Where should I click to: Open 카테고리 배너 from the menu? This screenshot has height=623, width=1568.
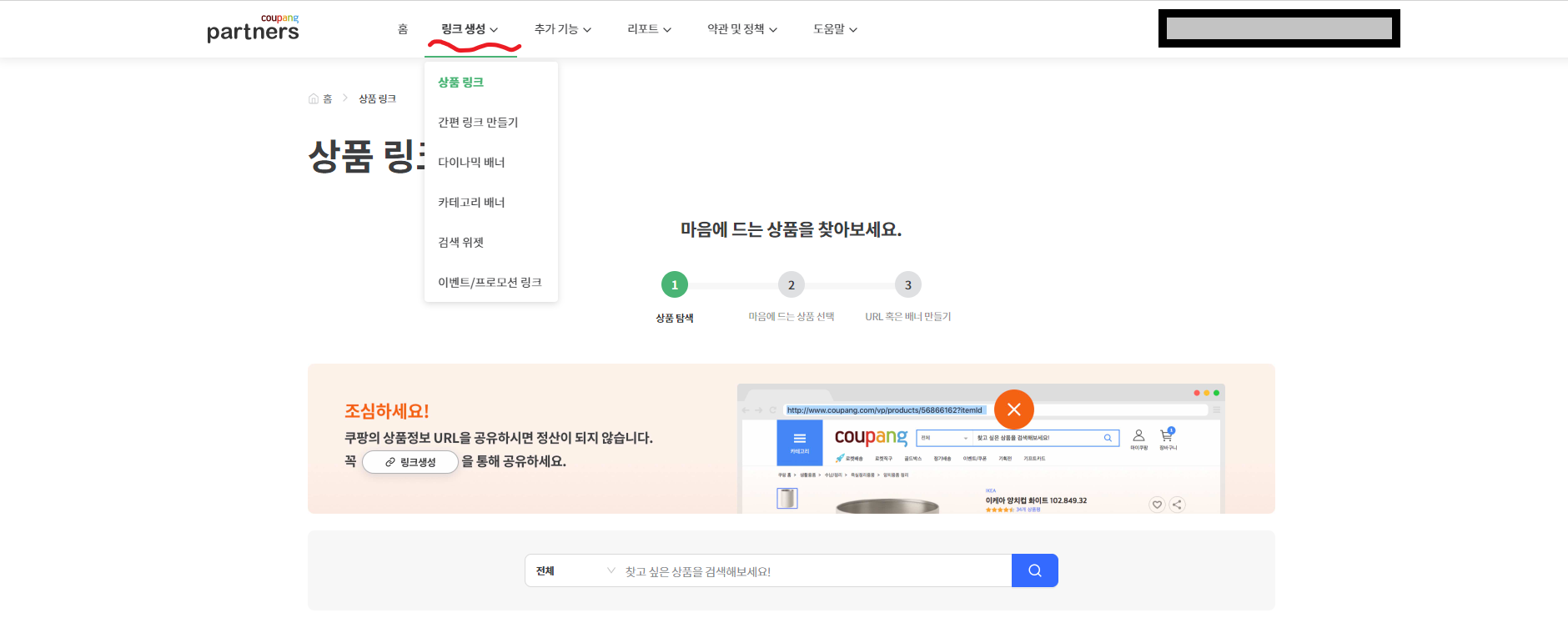pyautogui.click(x=490, y=202)
